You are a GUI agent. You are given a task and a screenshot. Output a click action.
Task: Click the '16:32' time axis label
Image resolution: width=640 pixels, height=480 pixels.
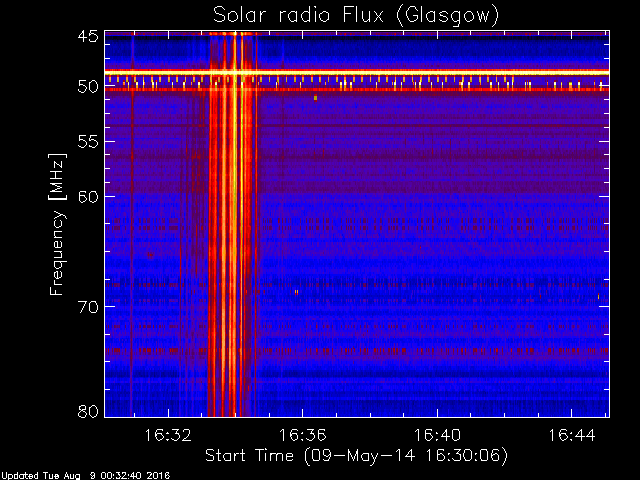pyautogui.click(x=168, y=435)
